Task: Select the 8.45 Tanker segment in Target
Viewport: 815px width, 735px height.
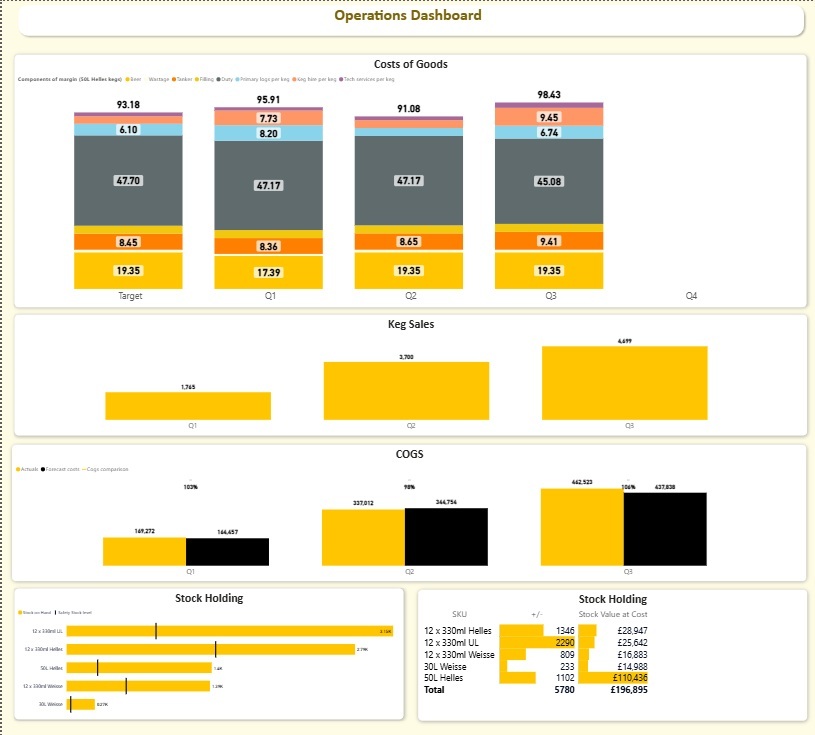Action: click(128, 242)
